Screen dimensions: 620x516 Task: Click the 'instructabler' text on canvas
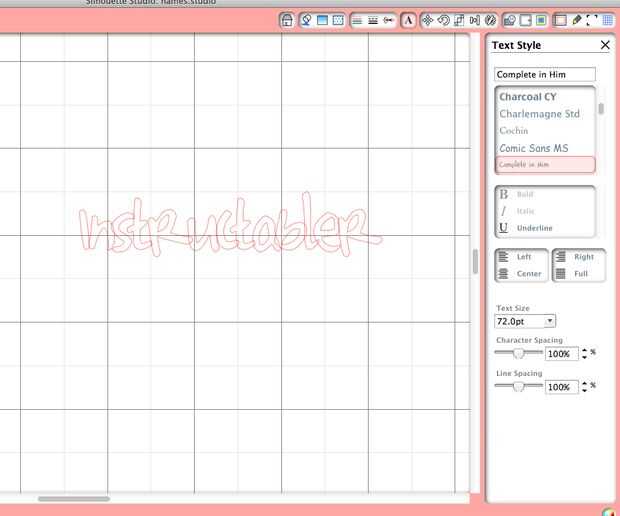click(x=230, y=225)
